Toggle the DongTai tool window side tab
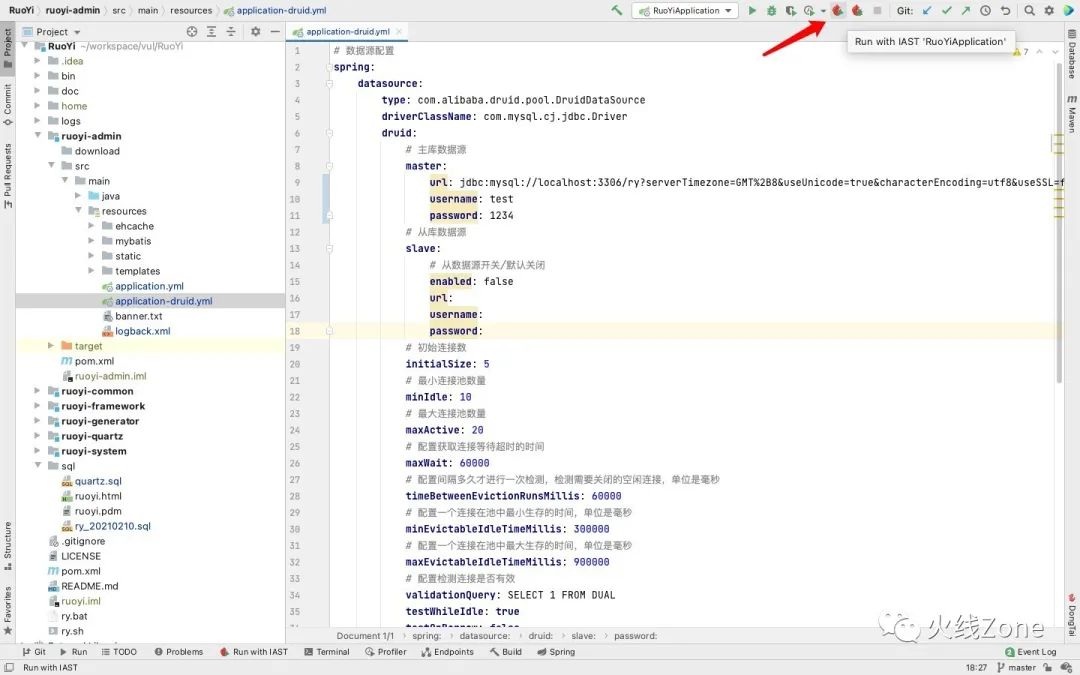The width and height of the screenshot is (1080, 675). [1072, 615]
